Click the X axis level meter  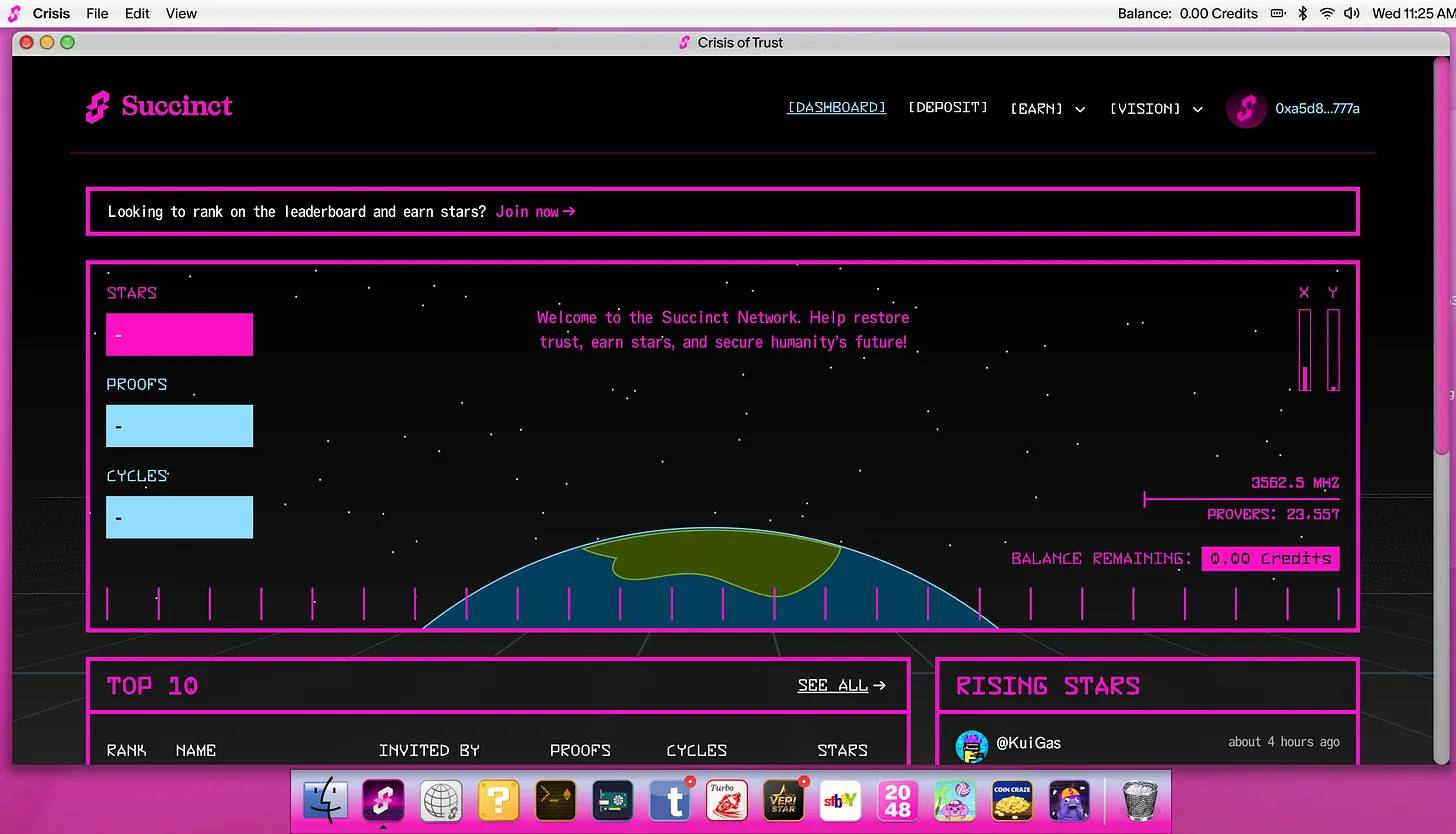pos(1304,349)
